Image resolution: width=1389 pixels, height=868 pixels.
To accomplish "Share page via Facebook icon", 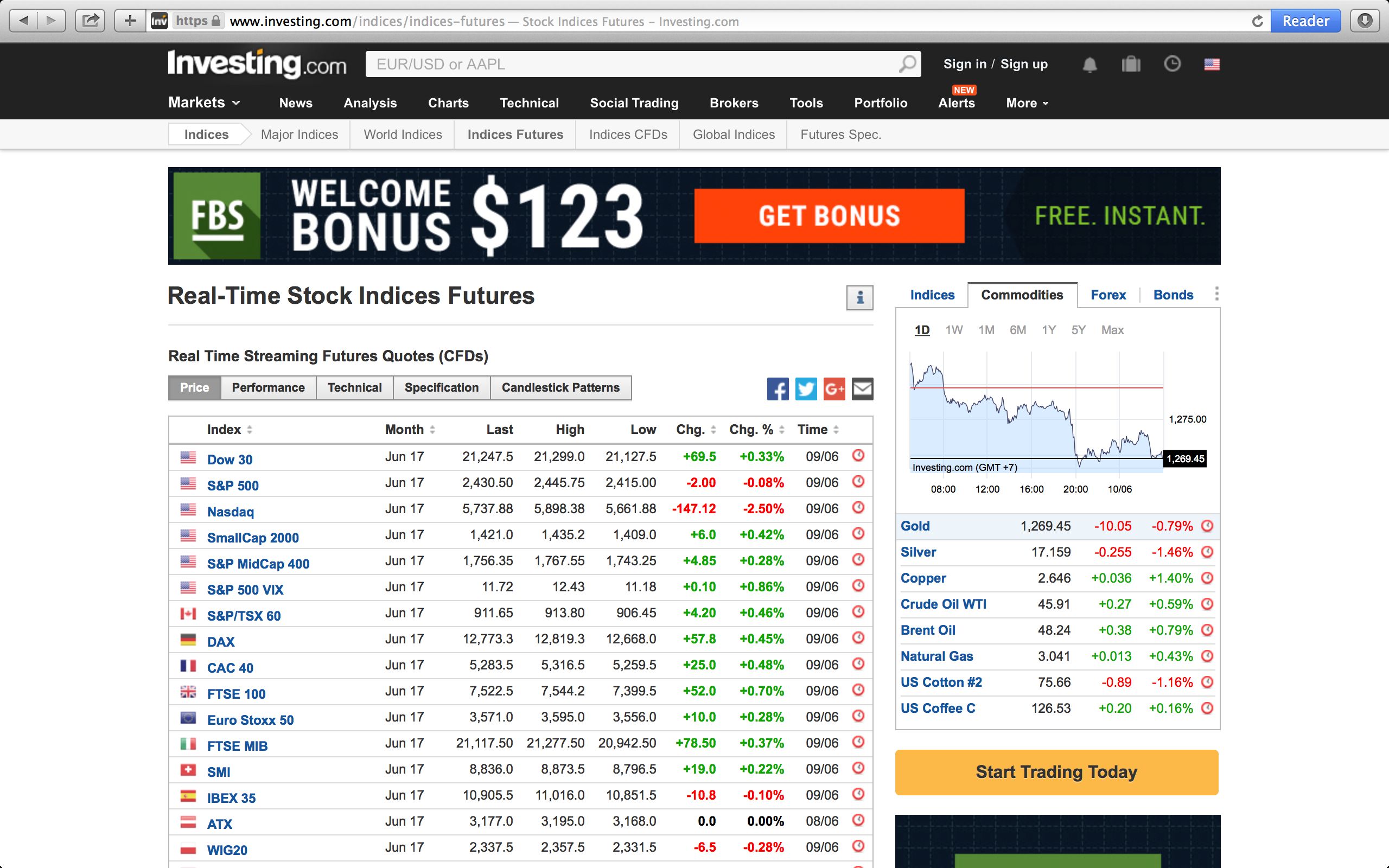I will 778,389.
